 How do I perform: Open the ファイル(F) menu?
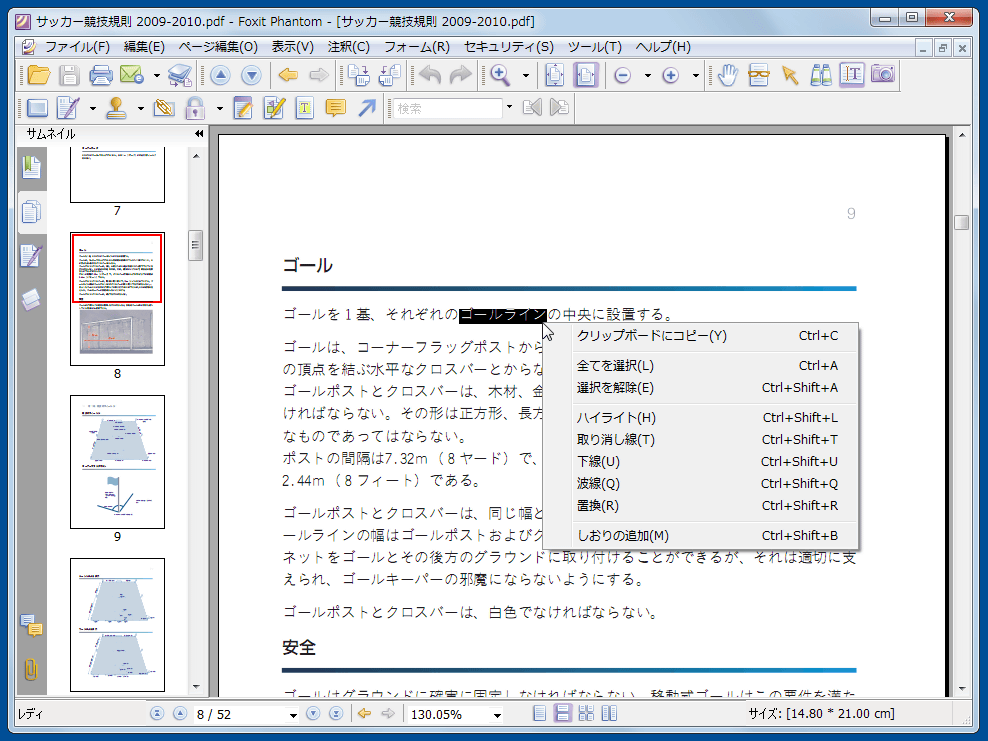point(77,47)
